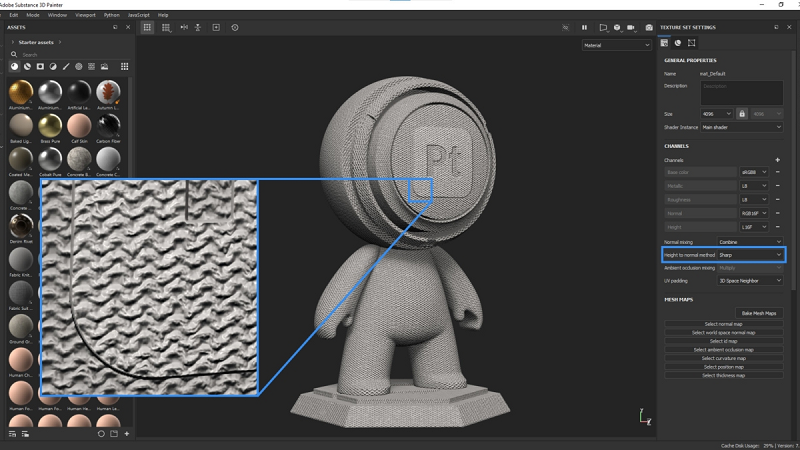The image size is (800, 450).
Task: Click the Select normal map button
Action: pyautogui.click(x=723, y=324)
